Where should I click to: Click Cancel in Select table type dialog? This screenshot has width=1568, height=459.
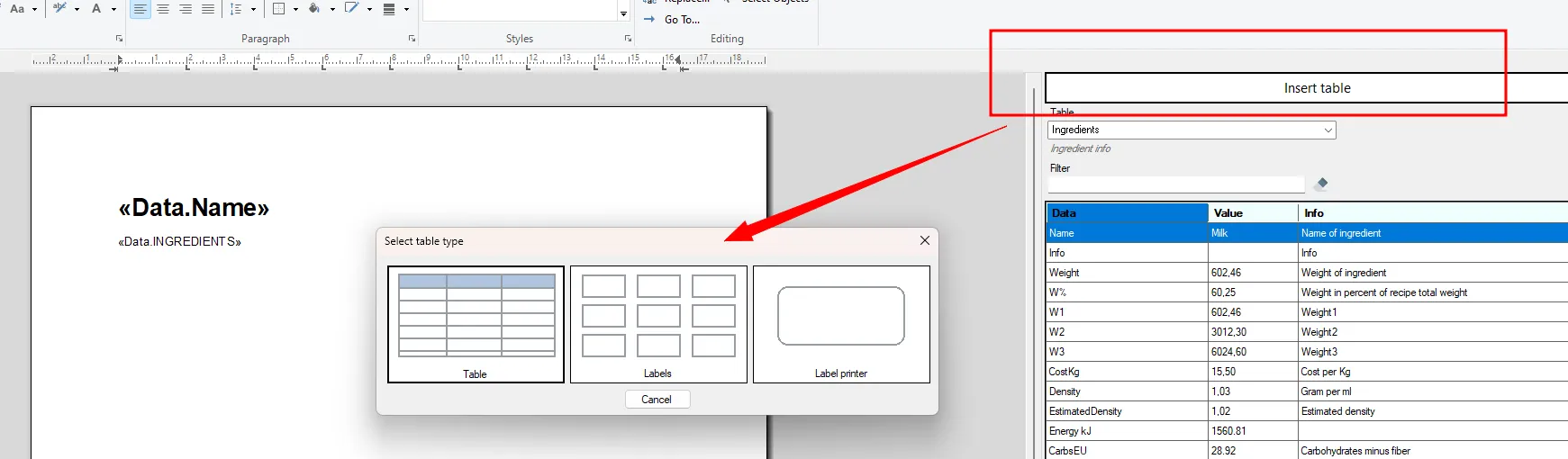[657, 400]
